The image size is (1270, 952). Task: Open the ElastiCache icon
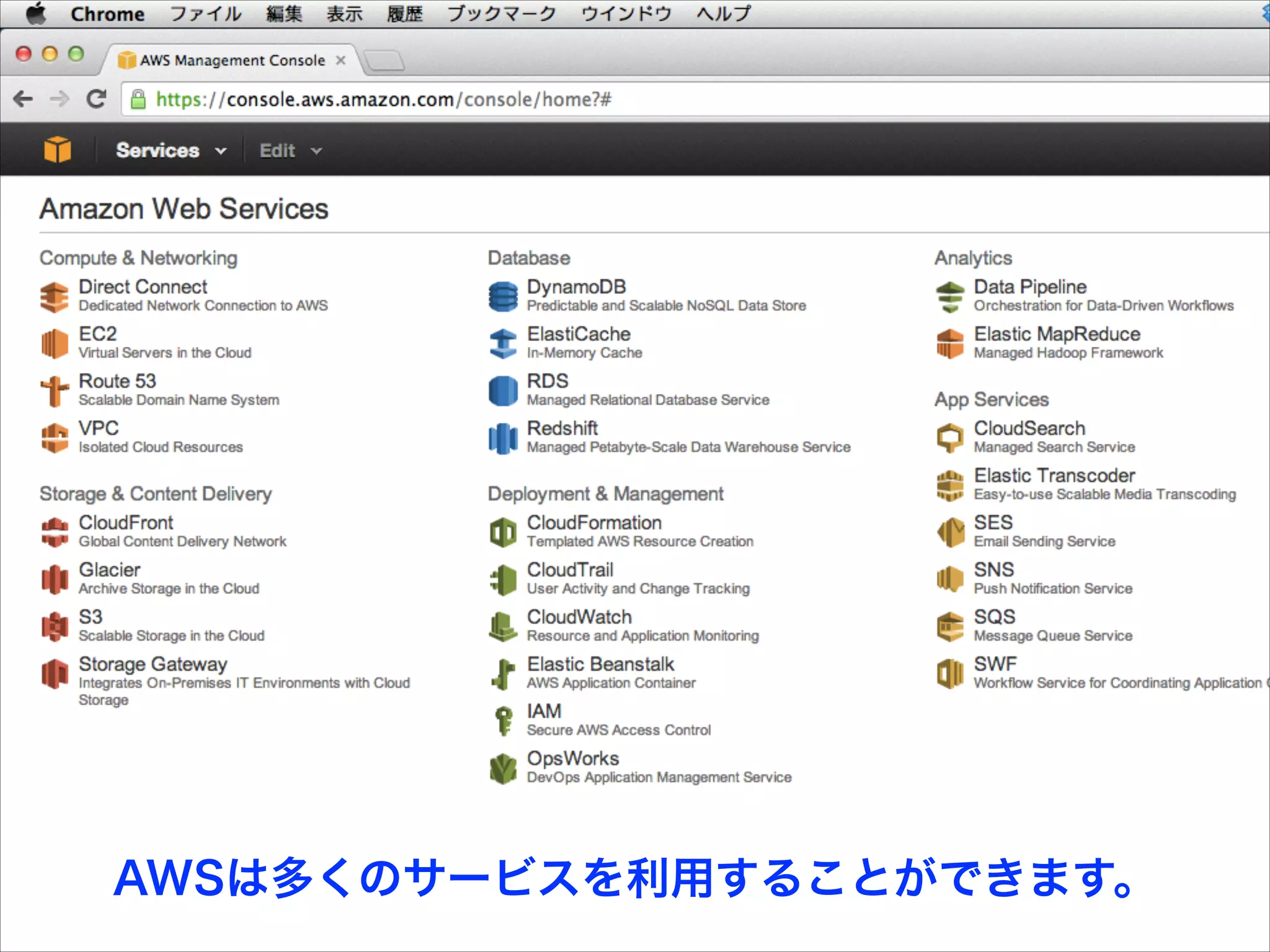(503, 344)
